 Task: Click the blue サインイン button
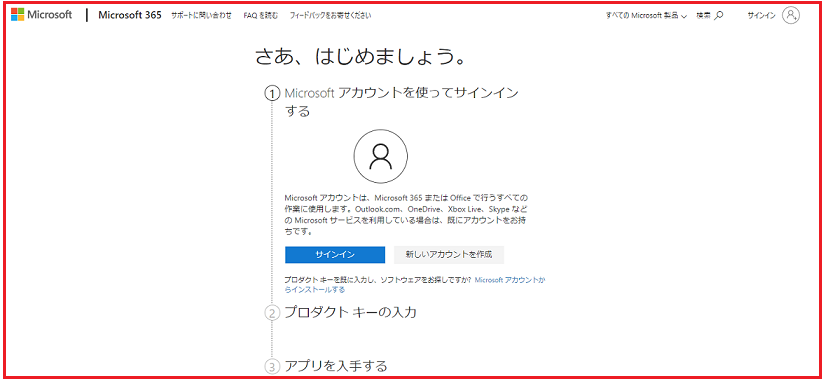(x=335, y=255)
